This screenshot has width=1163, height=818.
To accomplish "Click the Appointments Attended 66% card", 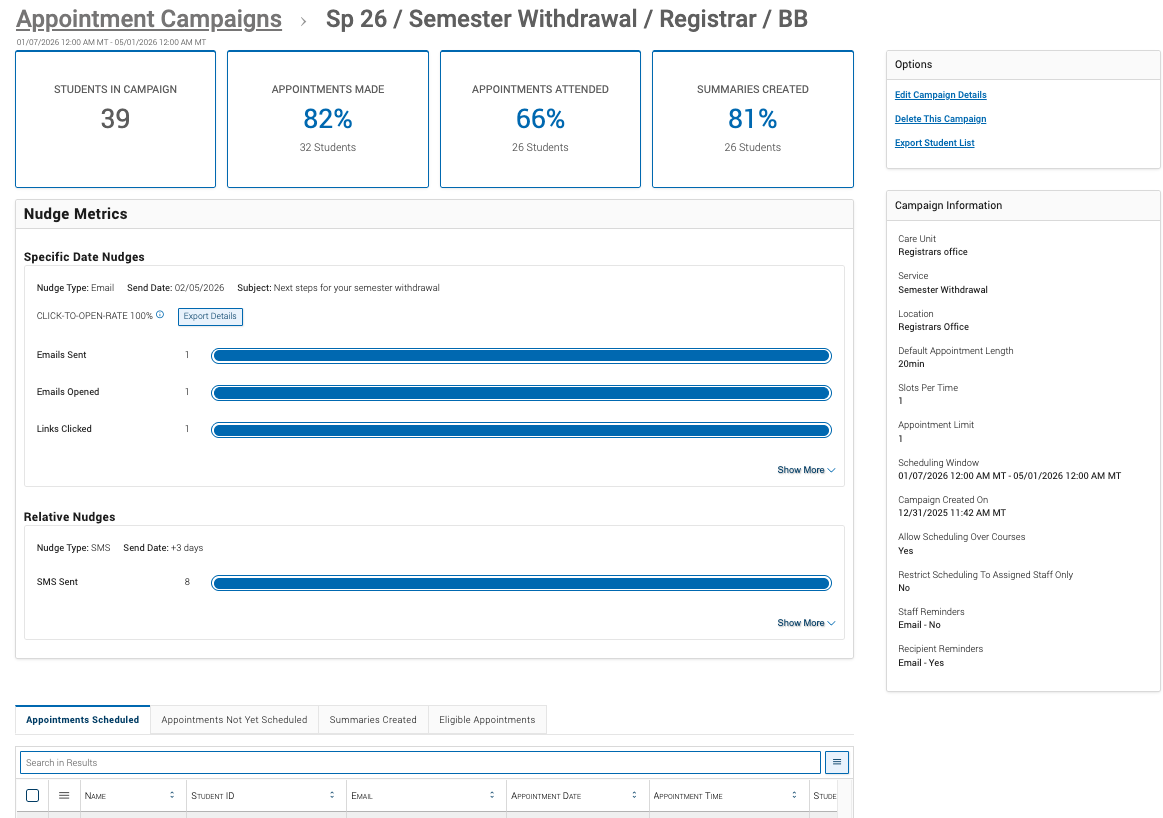I will coord(540,119).
